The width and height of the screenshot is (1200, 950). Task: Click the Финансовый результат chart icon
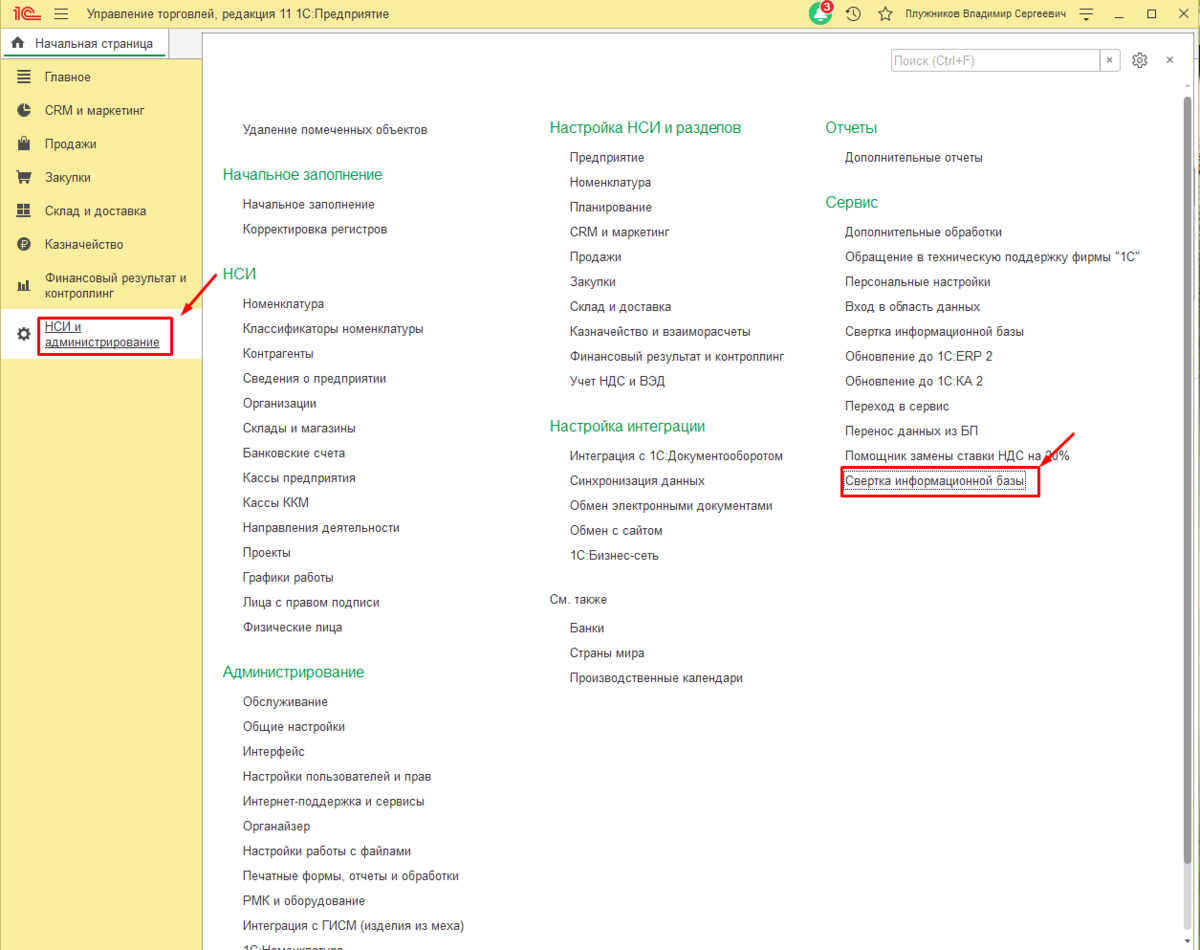point(24,286)
